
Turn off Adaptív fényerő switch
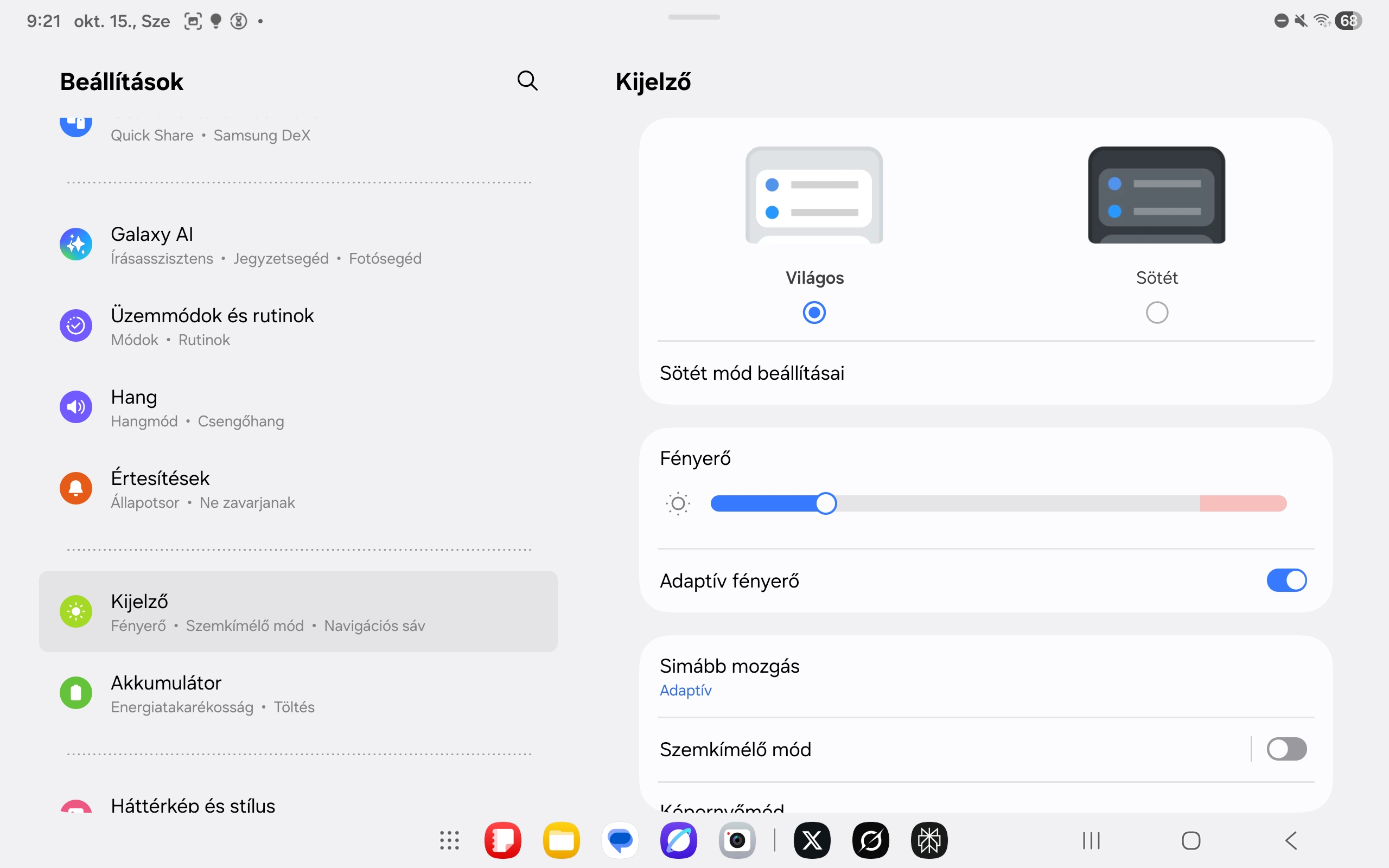point(1286,580)
